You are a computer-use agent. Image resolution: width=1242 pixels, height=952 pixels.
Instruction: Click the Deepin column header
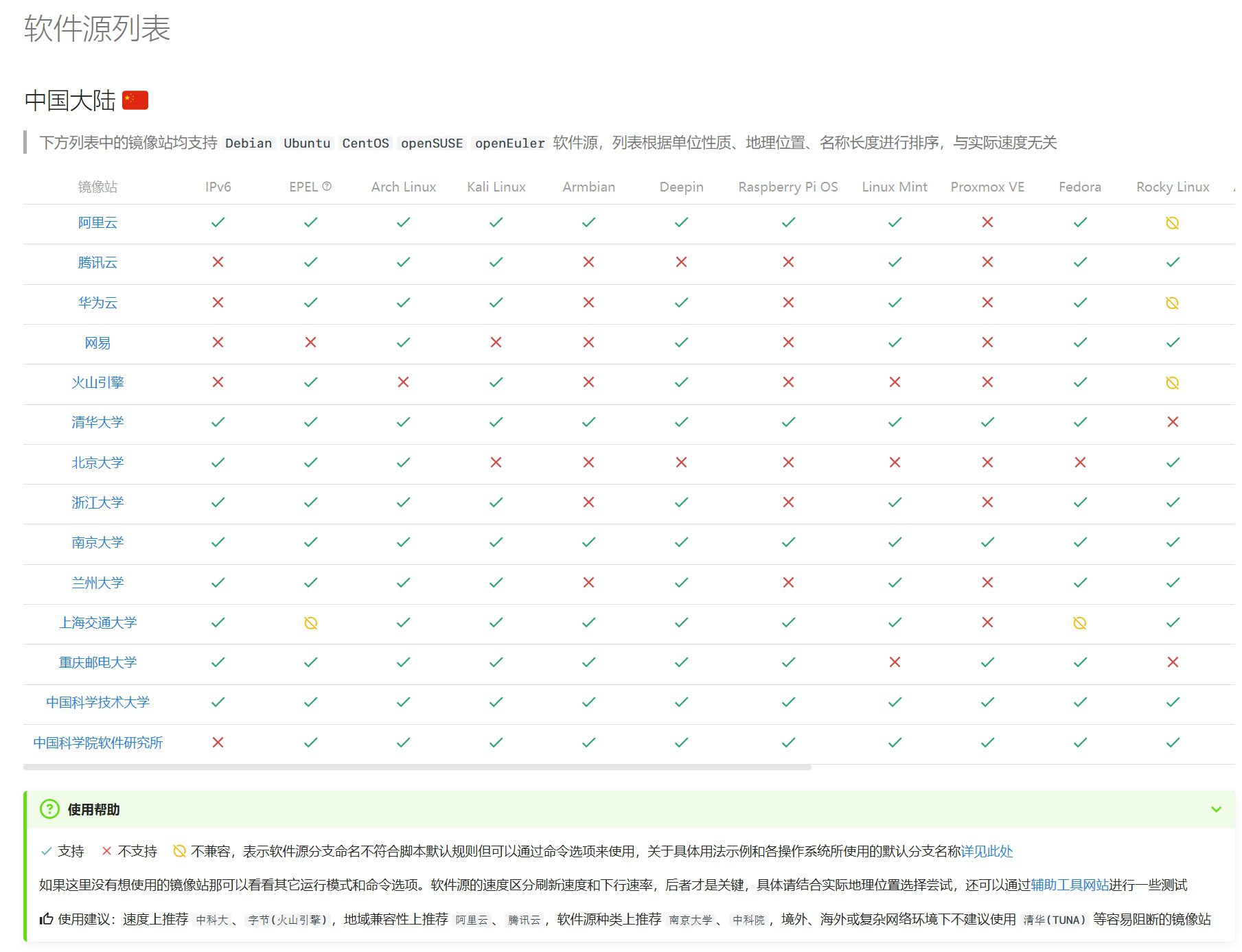pos(681,187)
